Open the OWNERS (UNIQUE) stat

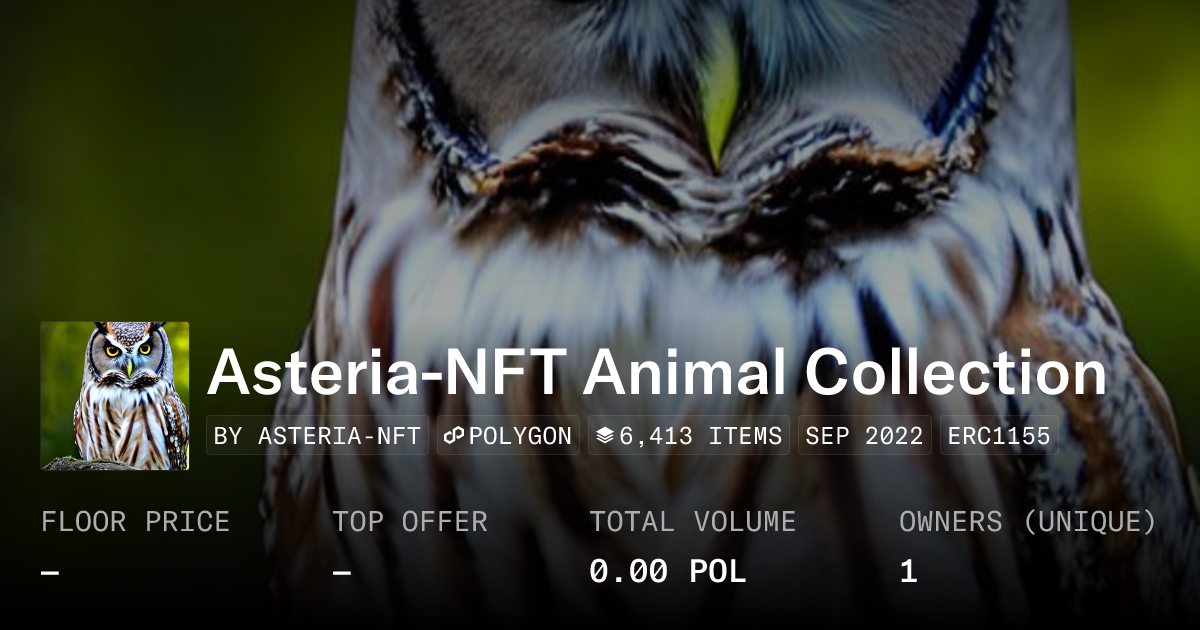pyautogui.click(x=1028, y=521)
